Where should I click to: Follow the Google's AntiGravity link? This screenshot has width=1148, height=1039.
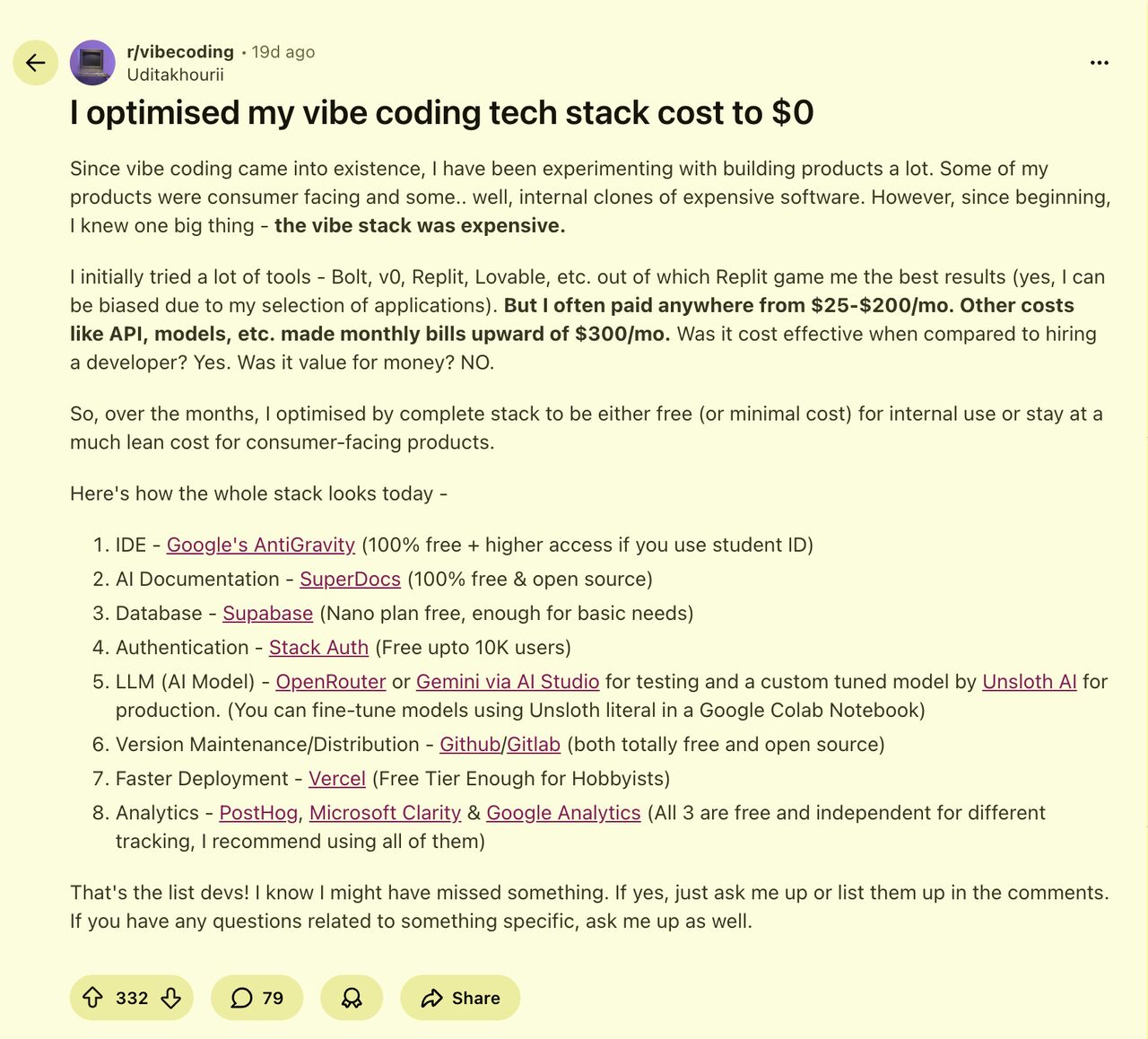(260, 545)
